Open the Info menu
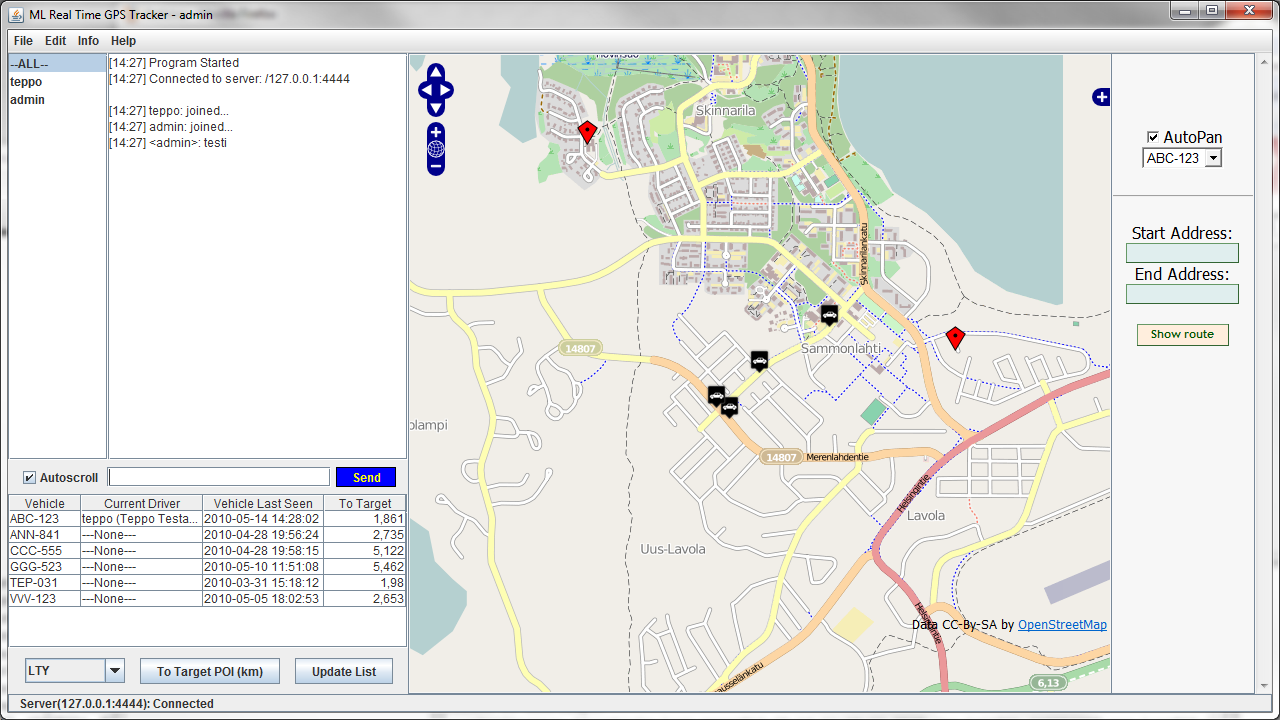 click(89, 41)
